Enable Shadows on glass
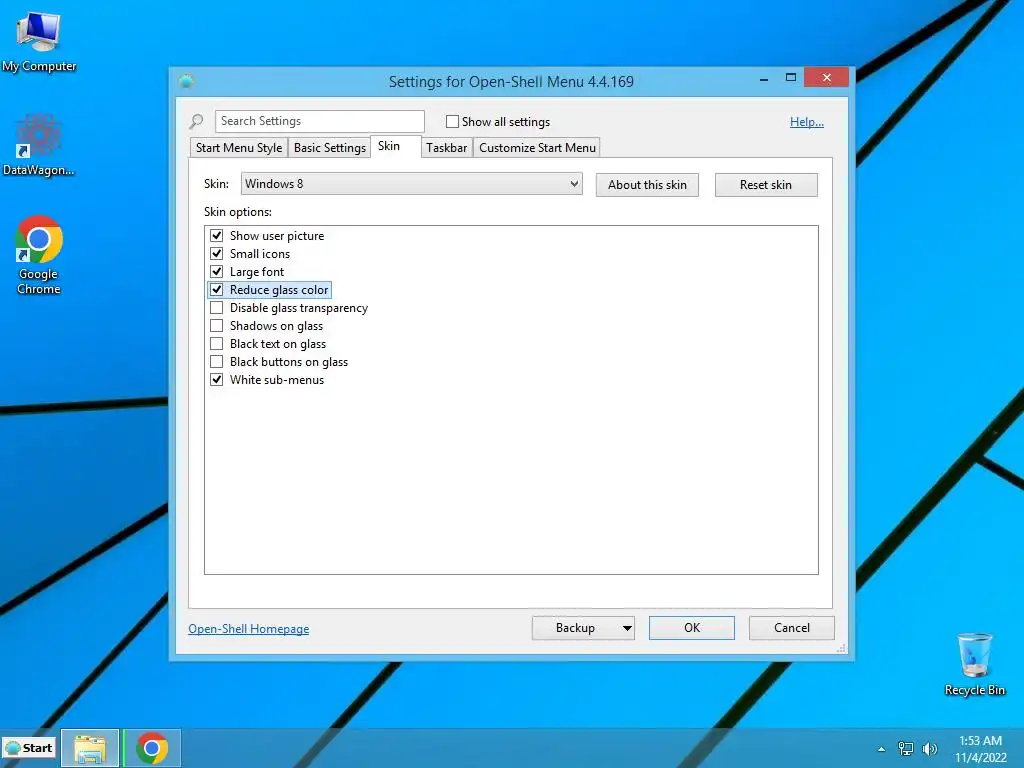Screen dimensions: 1024x768 tap(217, 325)
